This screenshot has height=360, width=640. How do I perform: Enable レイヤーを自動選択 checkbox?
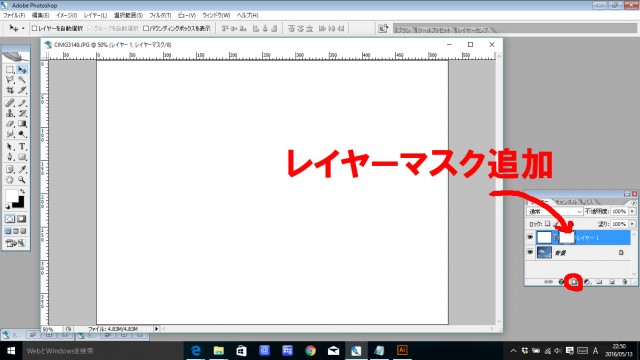tap(35, 28)
